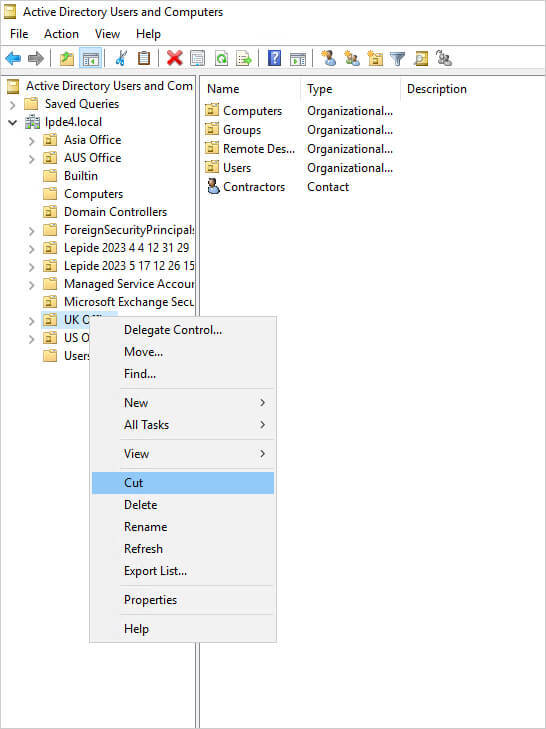This screenshot has height=729, width=546.
Task: Select Active Directory Users and Computers root node
Action: (x=109, y=86)
